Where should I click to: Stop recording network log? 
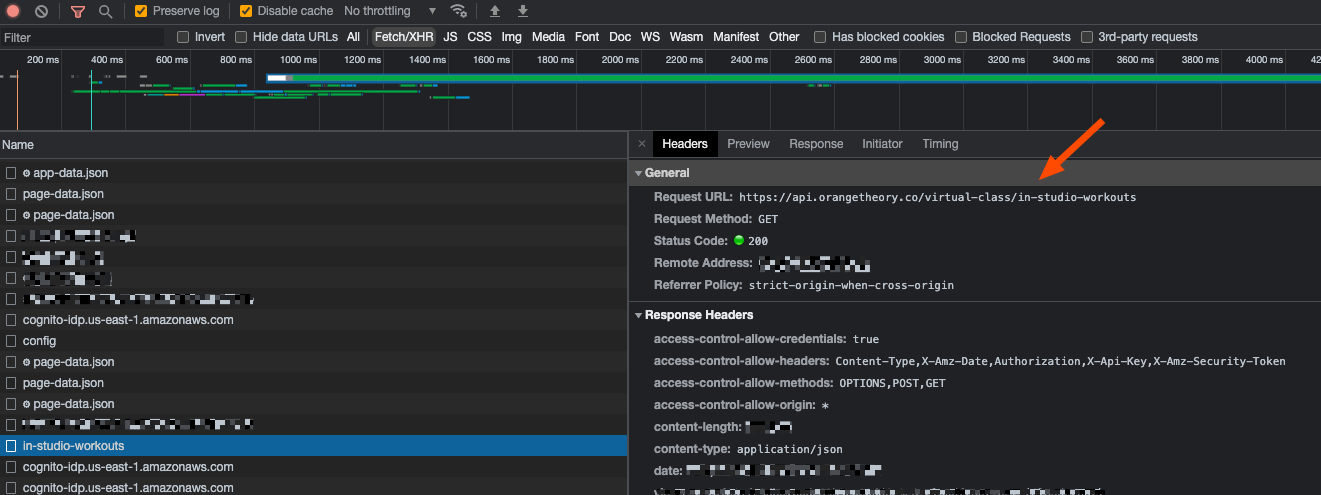(13, 11)
